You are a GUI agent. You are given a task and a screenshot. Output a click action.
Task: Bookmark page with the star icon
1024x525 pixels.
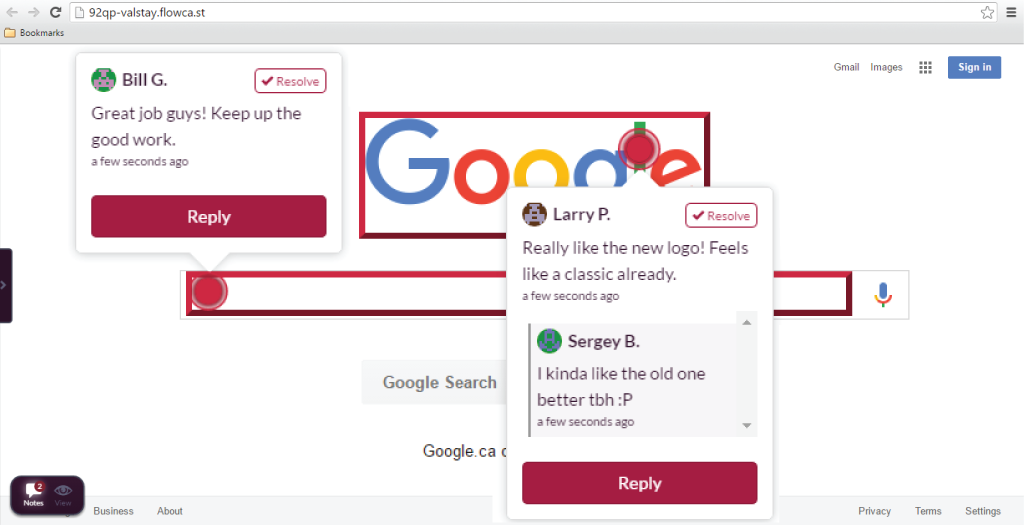click(987, 12)
